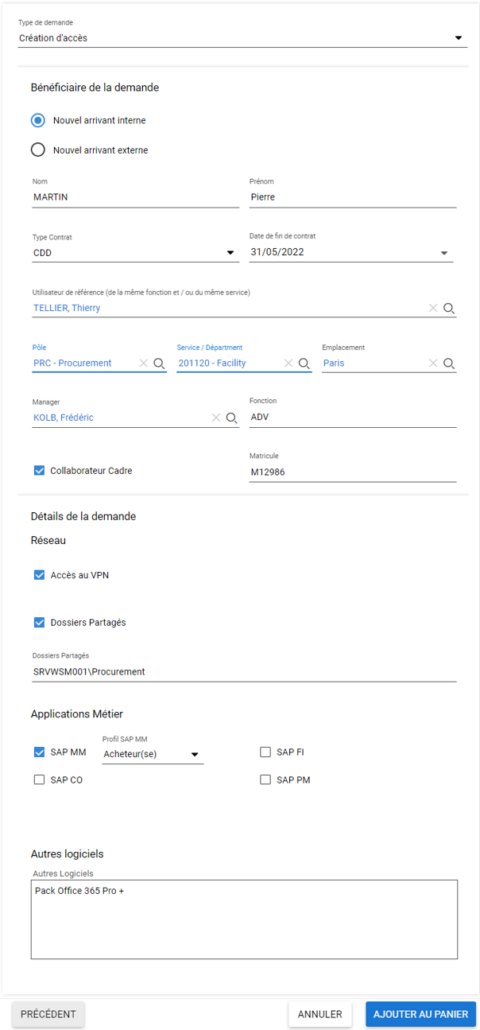The image size is (480, 1030).
Task: Go back with the Précédent button
Action: (x=48, y=1014)
